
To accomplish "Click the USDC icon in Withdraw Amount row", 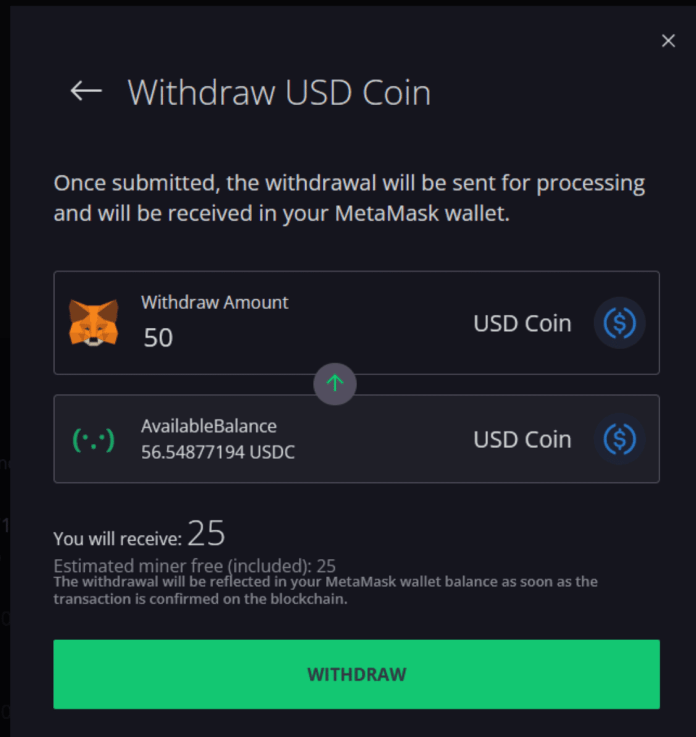I will pyautogui.click(x=620, y=323).
